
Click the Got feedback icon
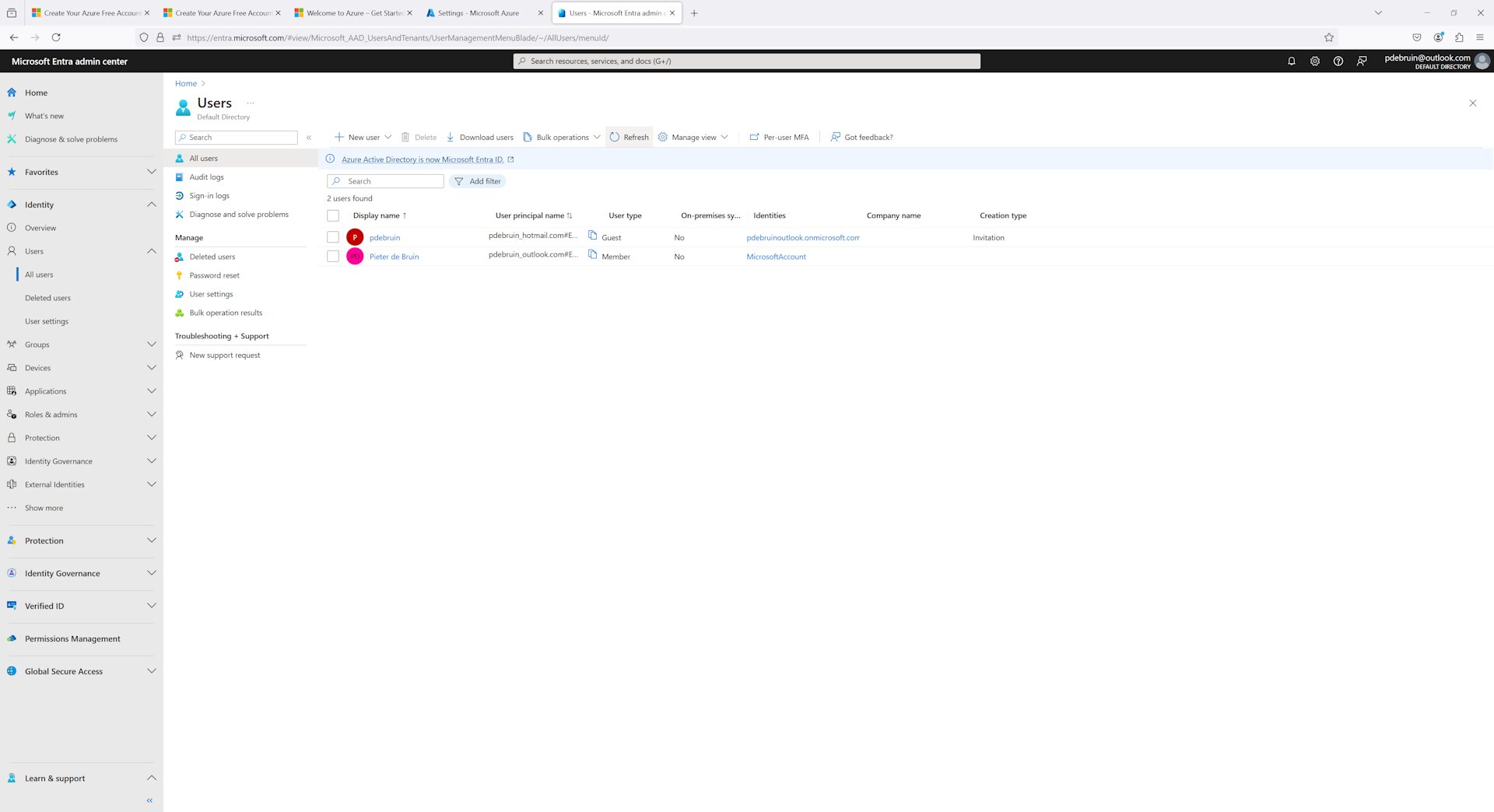coord(835,137)
